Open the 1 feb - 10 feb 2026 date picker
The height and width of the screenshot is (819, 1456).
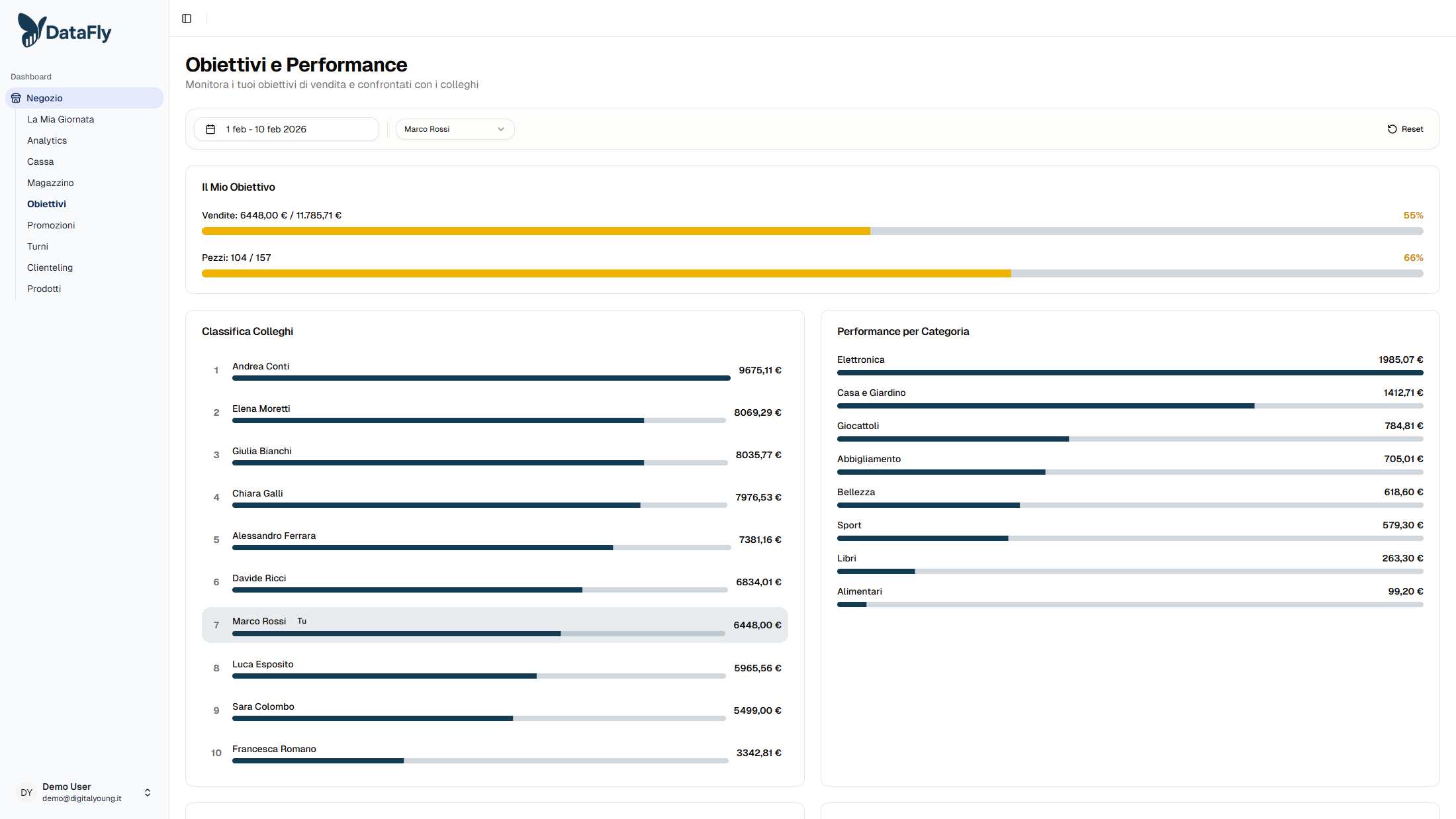pyautogui.click(x=286, y=129)
